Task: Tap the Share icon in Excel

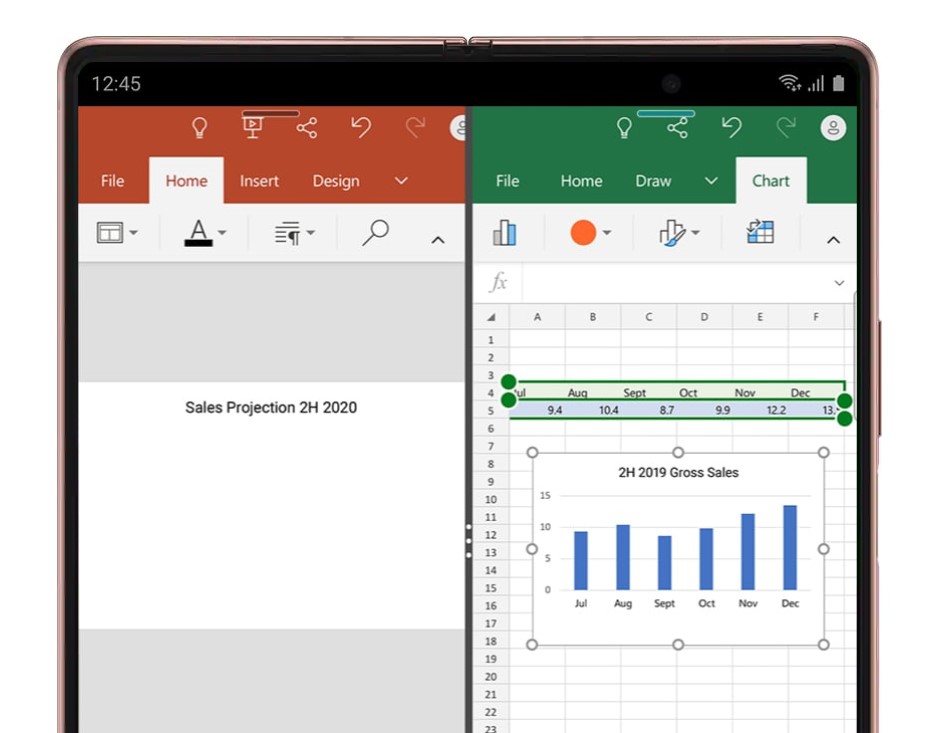Action: [677, 127]
